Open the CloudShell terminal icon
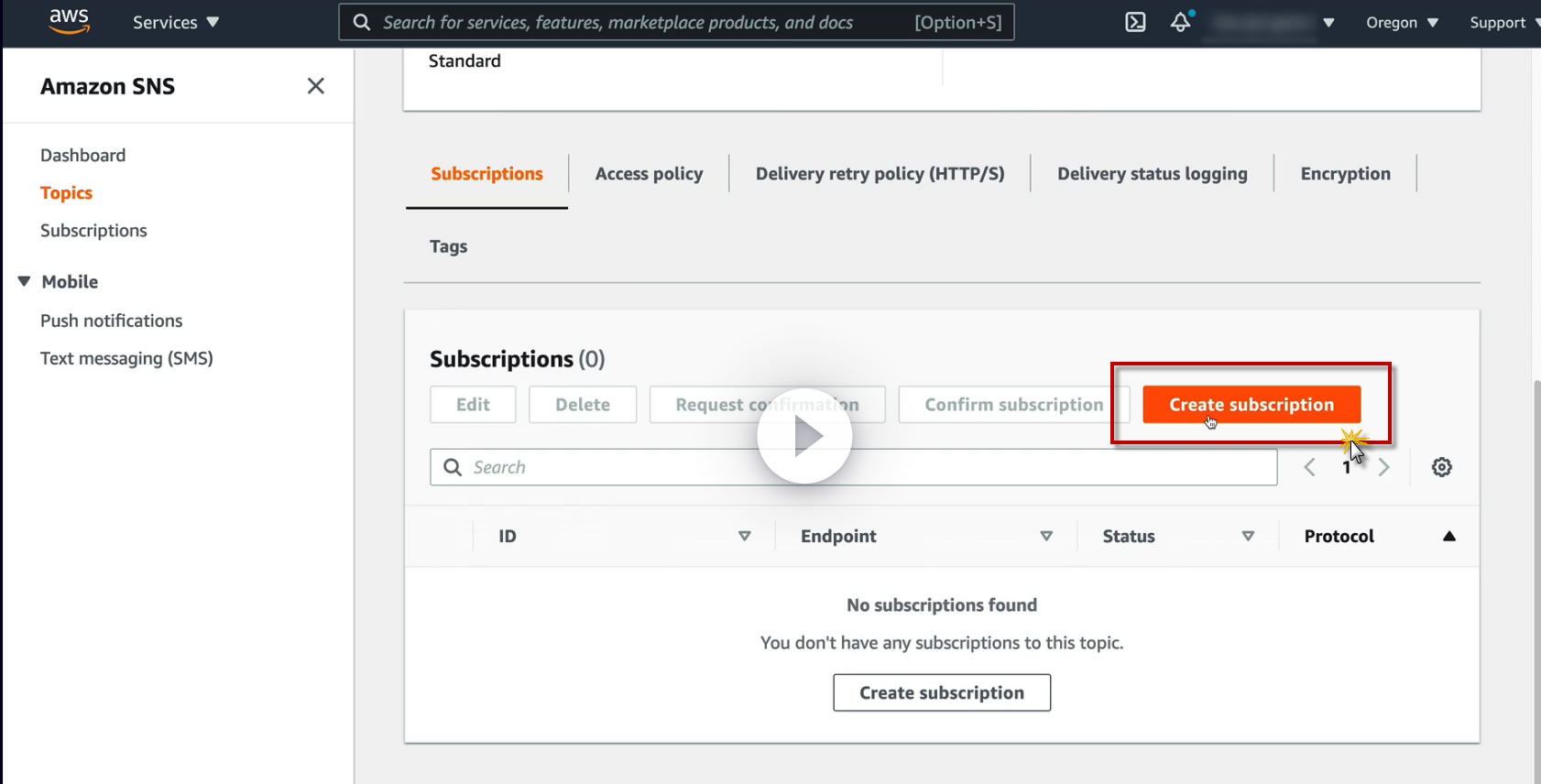 (1135, 22)
